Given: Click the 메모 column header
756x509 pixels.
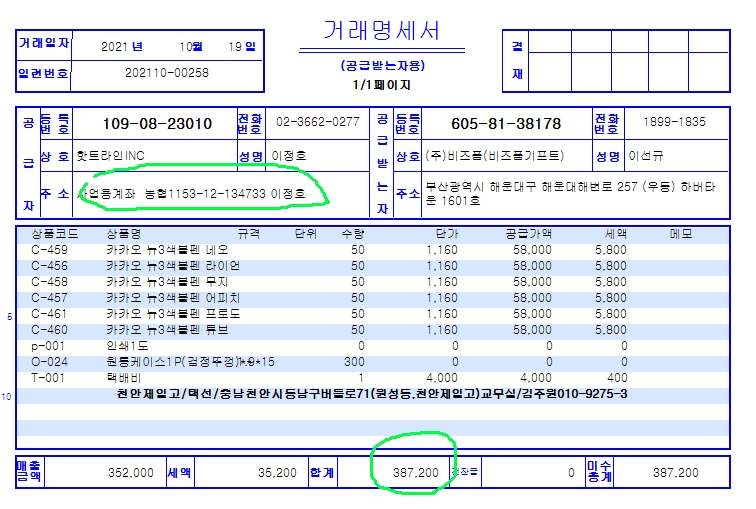Looking at the screenshot, I should (680, 233).
